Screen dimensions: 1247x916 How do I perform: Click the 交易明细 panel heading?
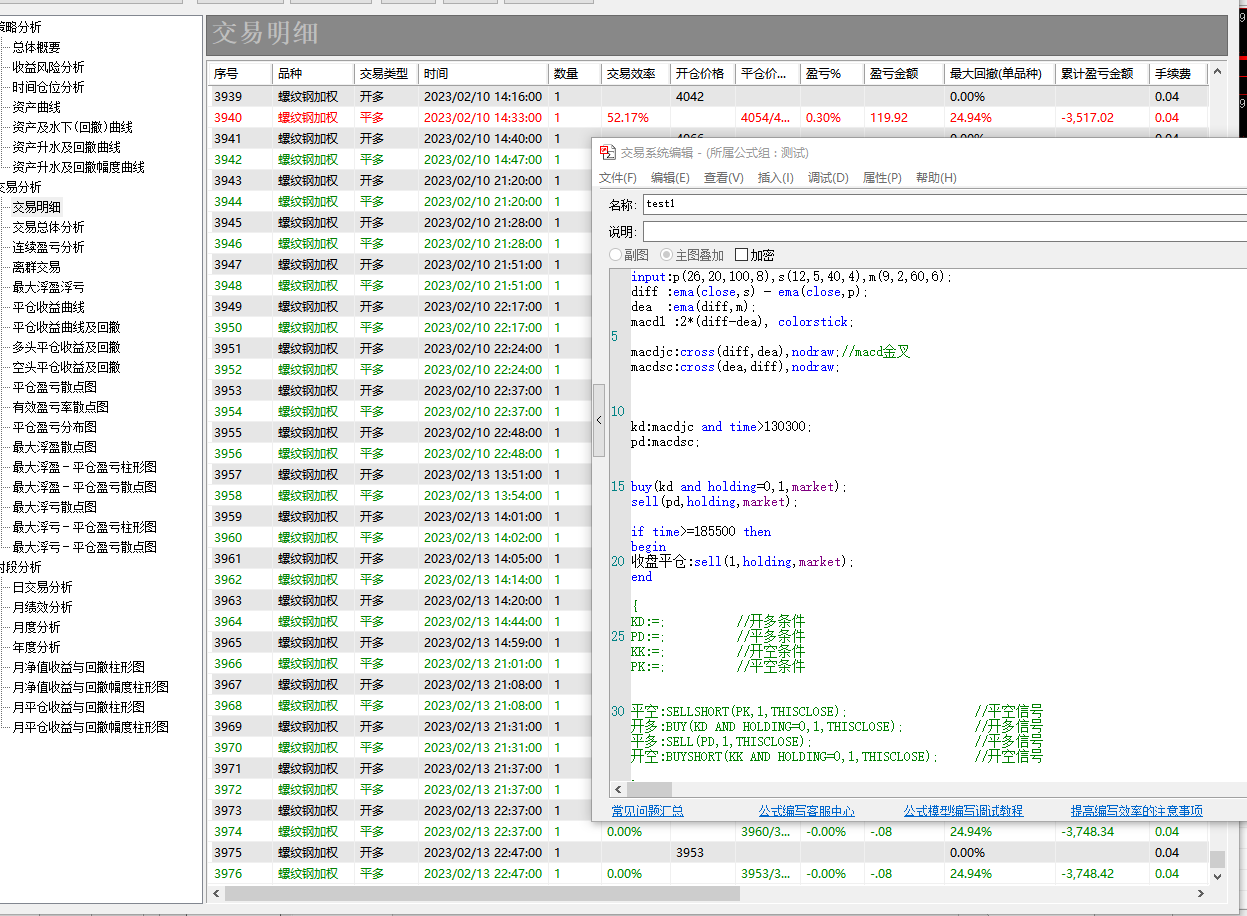pyautogui.click(x=265, y=34)
